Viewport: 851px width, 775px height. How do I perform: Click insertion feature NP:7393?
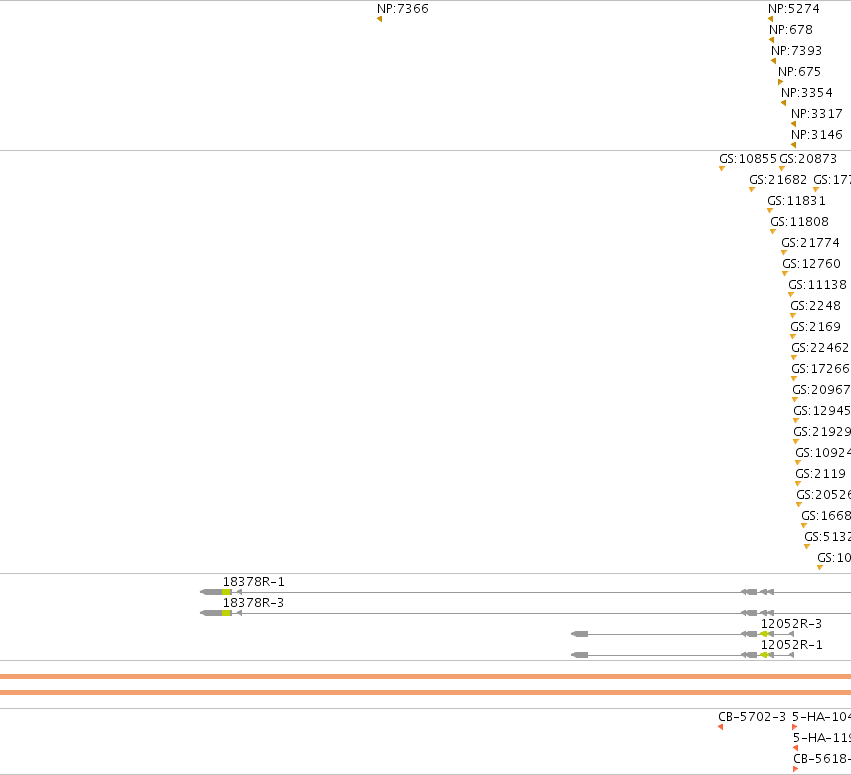click(796, 50)
